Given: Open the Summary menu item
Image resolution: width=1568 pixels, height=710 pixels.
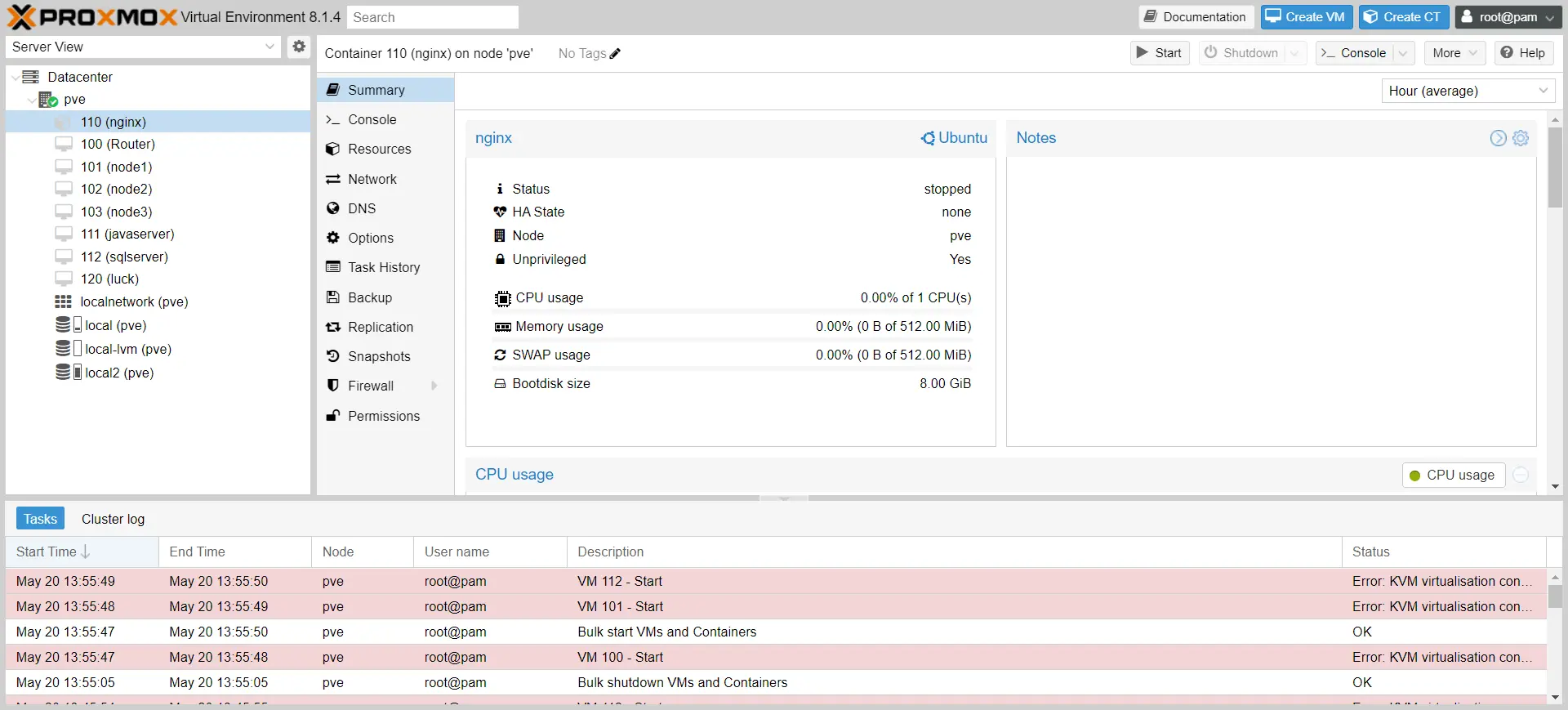Looking at the screenshot, I should coord(385,90).
